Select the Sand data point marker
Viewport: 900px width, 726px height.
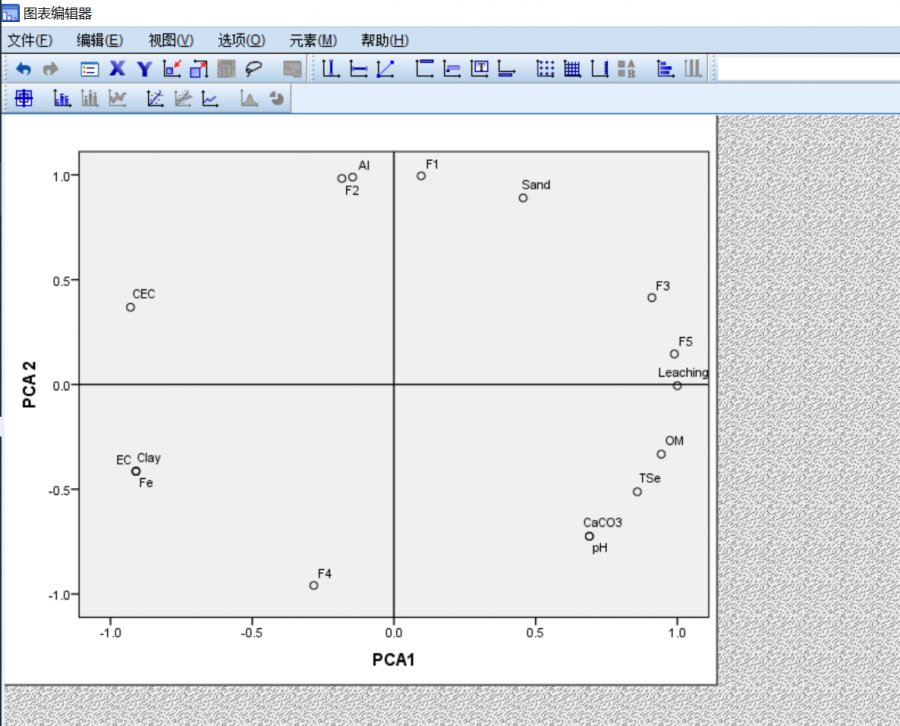[x=523, y=198]
